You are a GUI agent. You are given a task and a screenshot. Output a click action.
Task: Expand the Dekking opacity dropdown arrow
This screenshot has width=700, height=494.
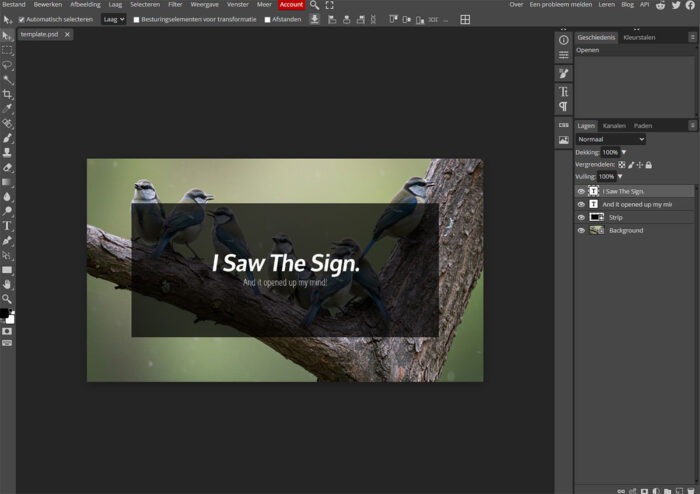[624, 152]
